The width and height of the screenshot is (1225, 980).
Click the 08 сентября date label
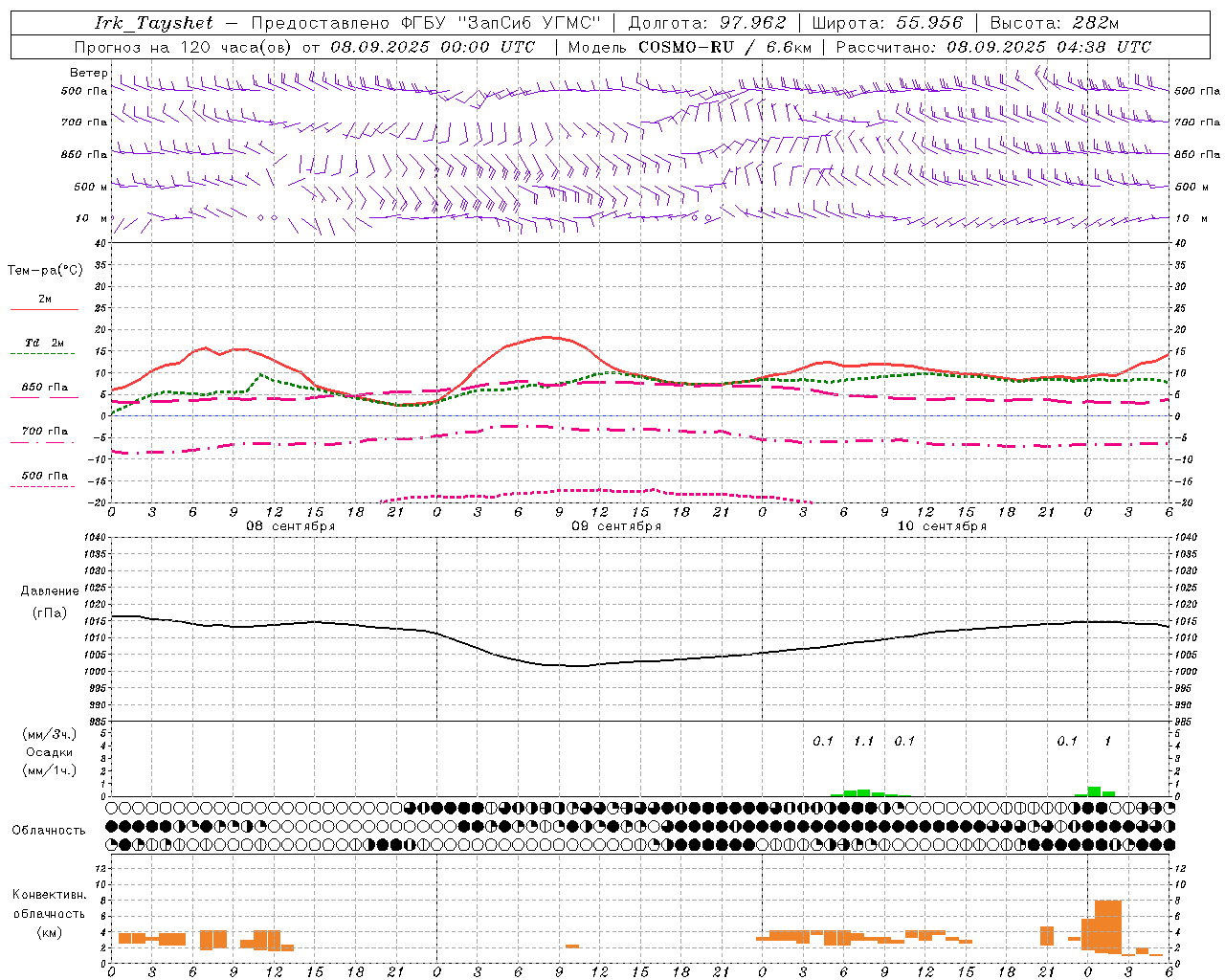tap(291, 526)
